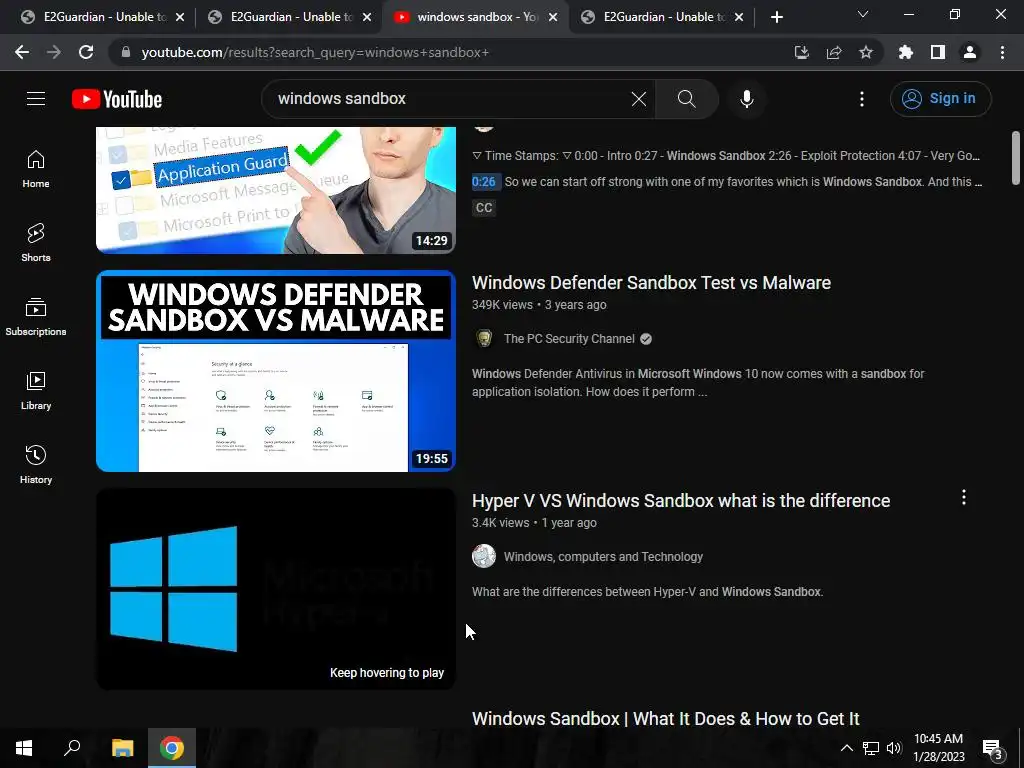This screenshot has width=1024, height=768.
Task: Open the notification center
Action: [993, 748]
